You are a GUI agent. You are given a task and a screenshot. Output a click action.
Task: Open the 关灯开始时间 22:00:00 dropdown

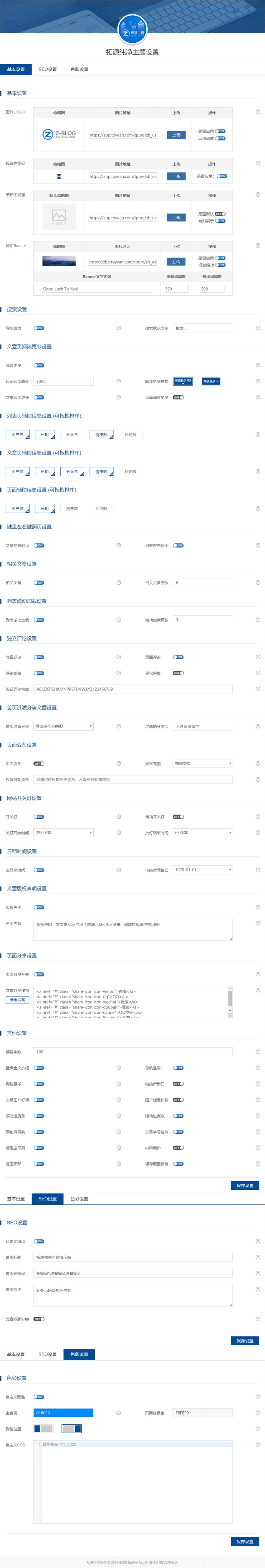point(63,833)
